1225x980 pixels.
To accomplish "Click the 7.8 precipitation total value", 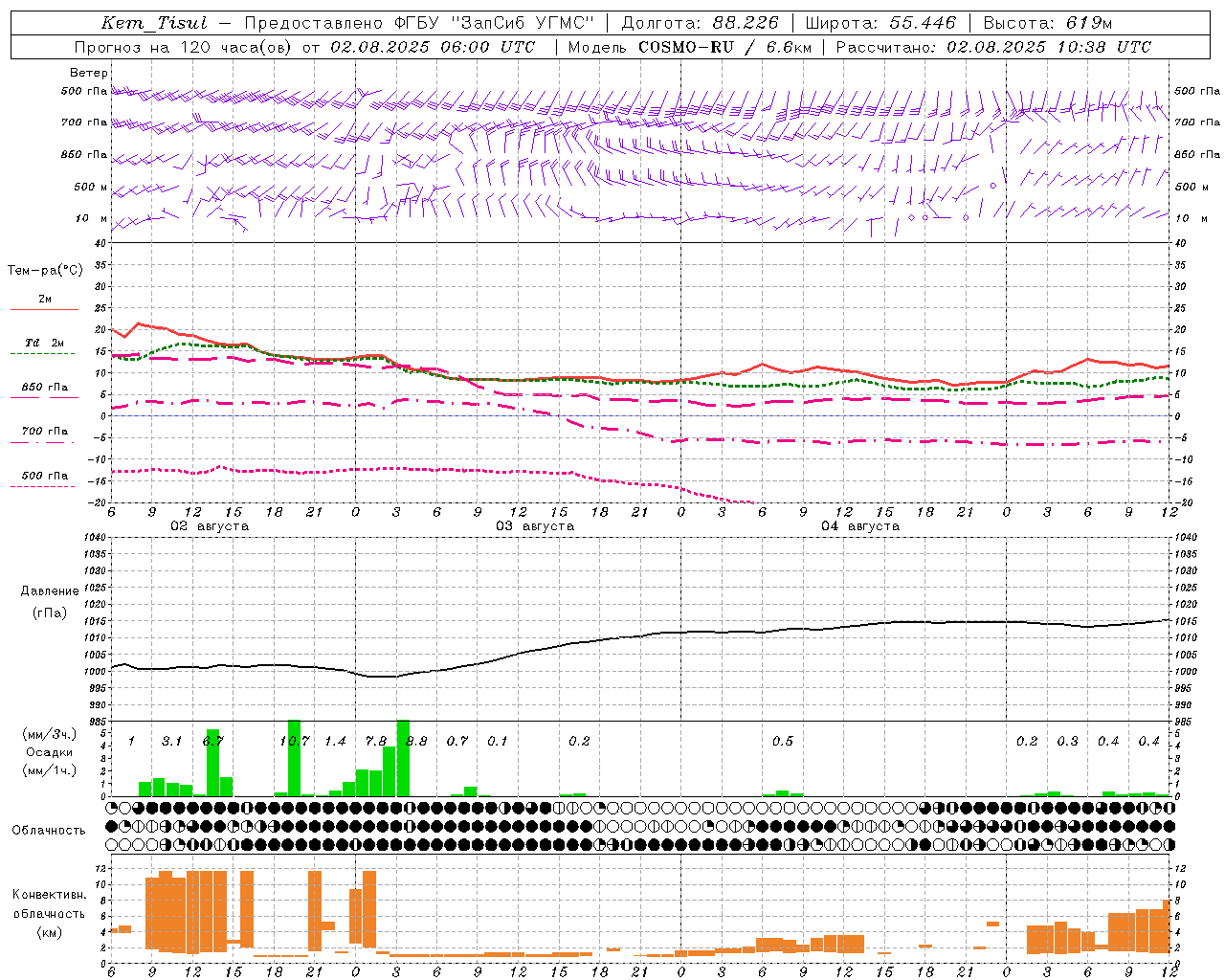I will coord(376,742).
